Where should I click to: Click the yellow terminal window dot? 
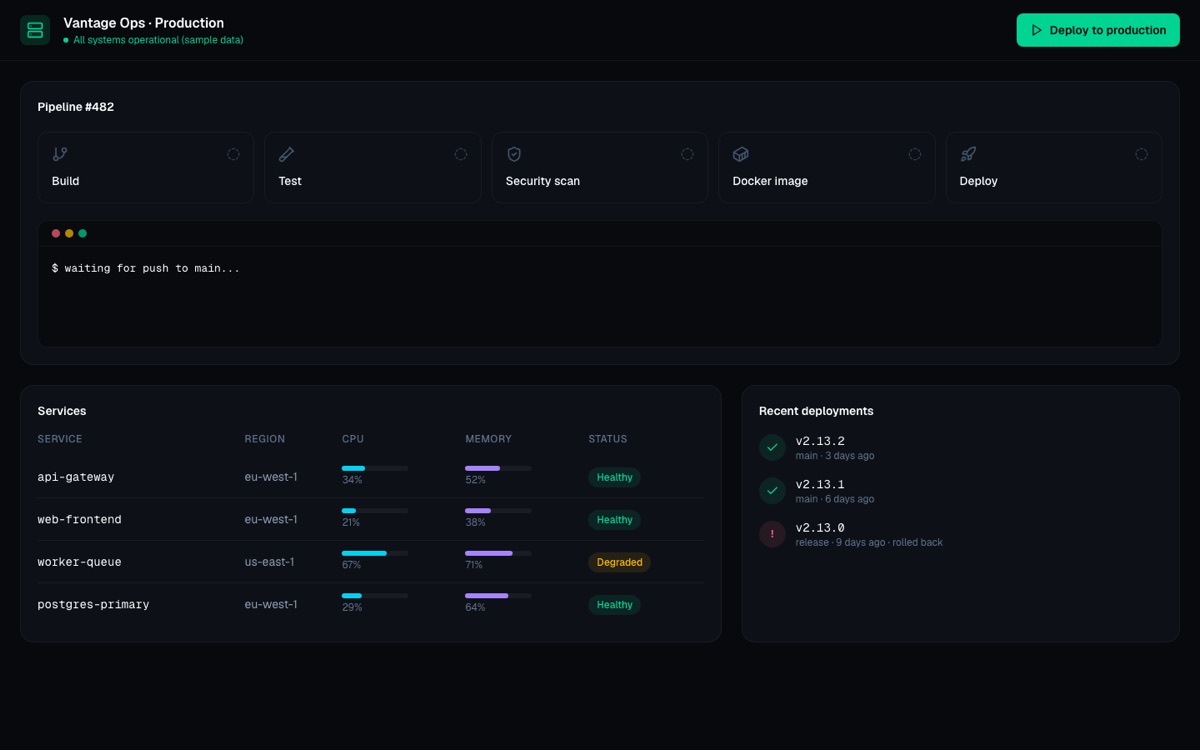point(69,233)
